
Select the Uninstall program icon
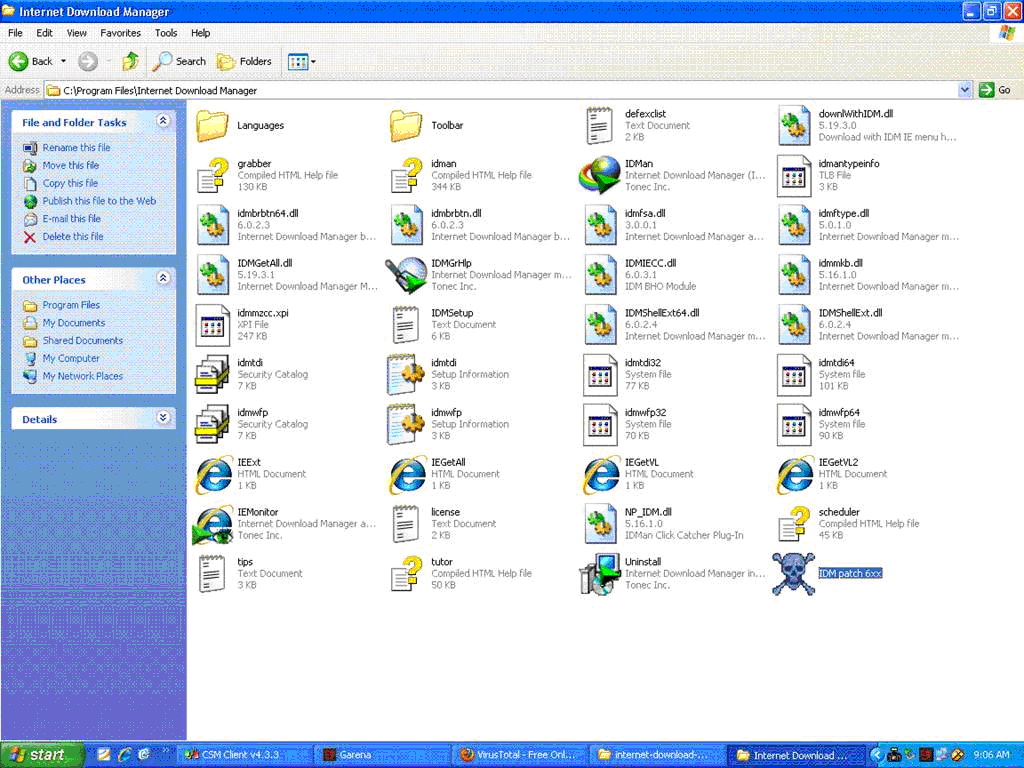(600, 574)
